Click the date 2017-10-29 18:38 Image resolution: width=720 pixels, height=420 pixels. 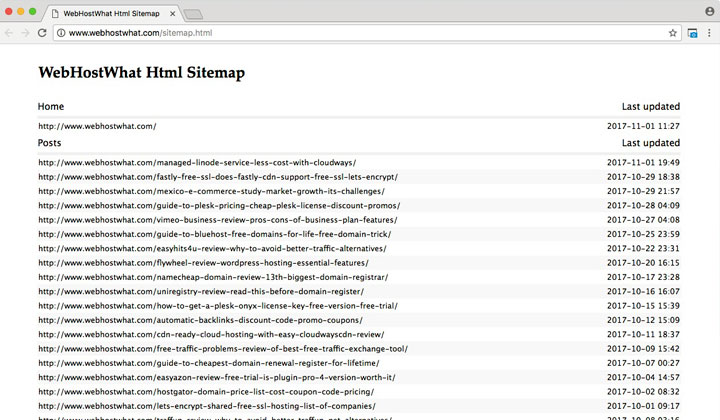643,177
